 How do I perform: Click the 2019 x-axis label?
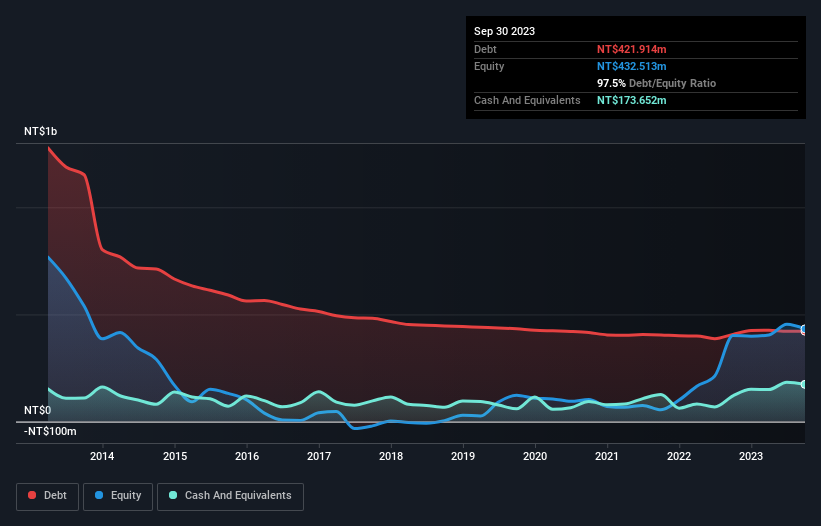pyautogui.click(x=463, y=456)
